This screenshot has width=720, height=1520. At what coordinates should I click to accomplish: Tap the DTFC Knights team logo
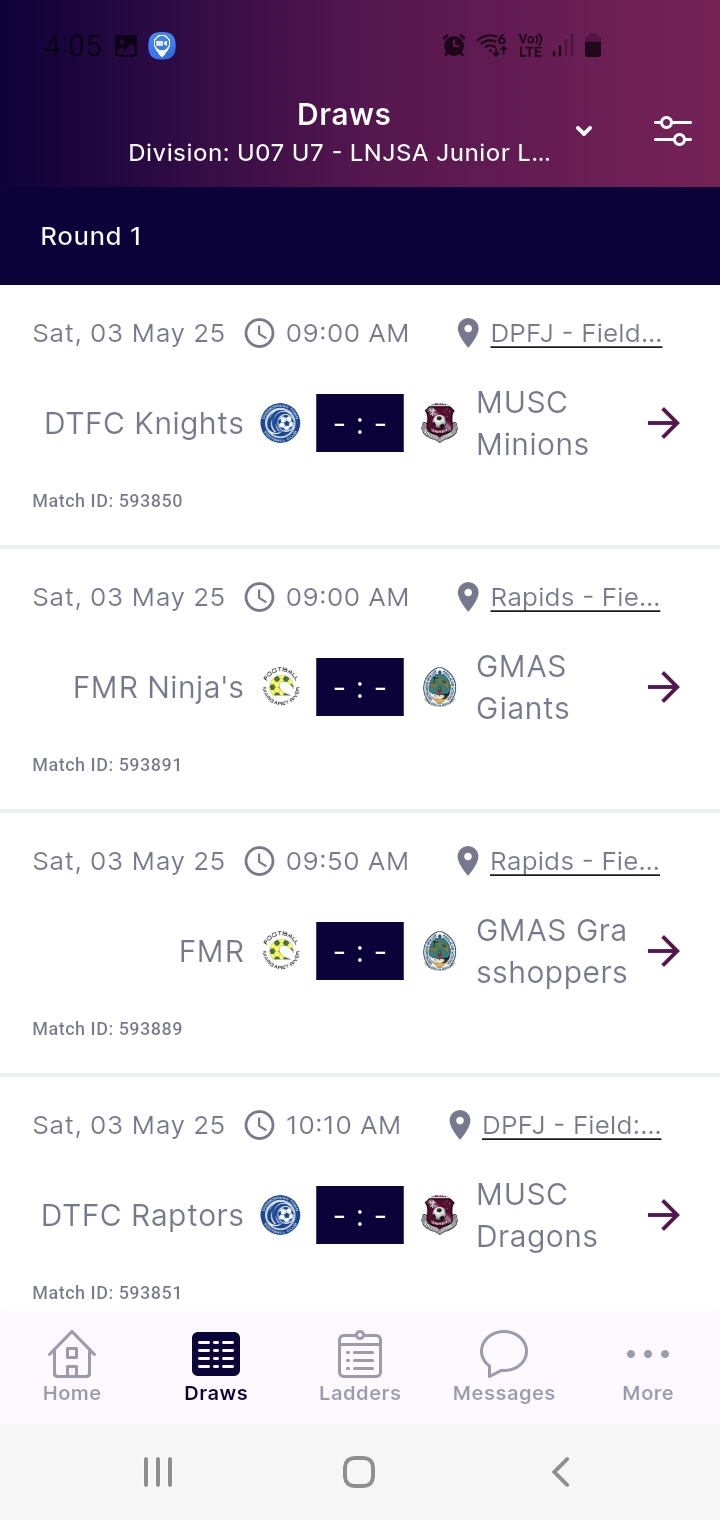point(280,423)
